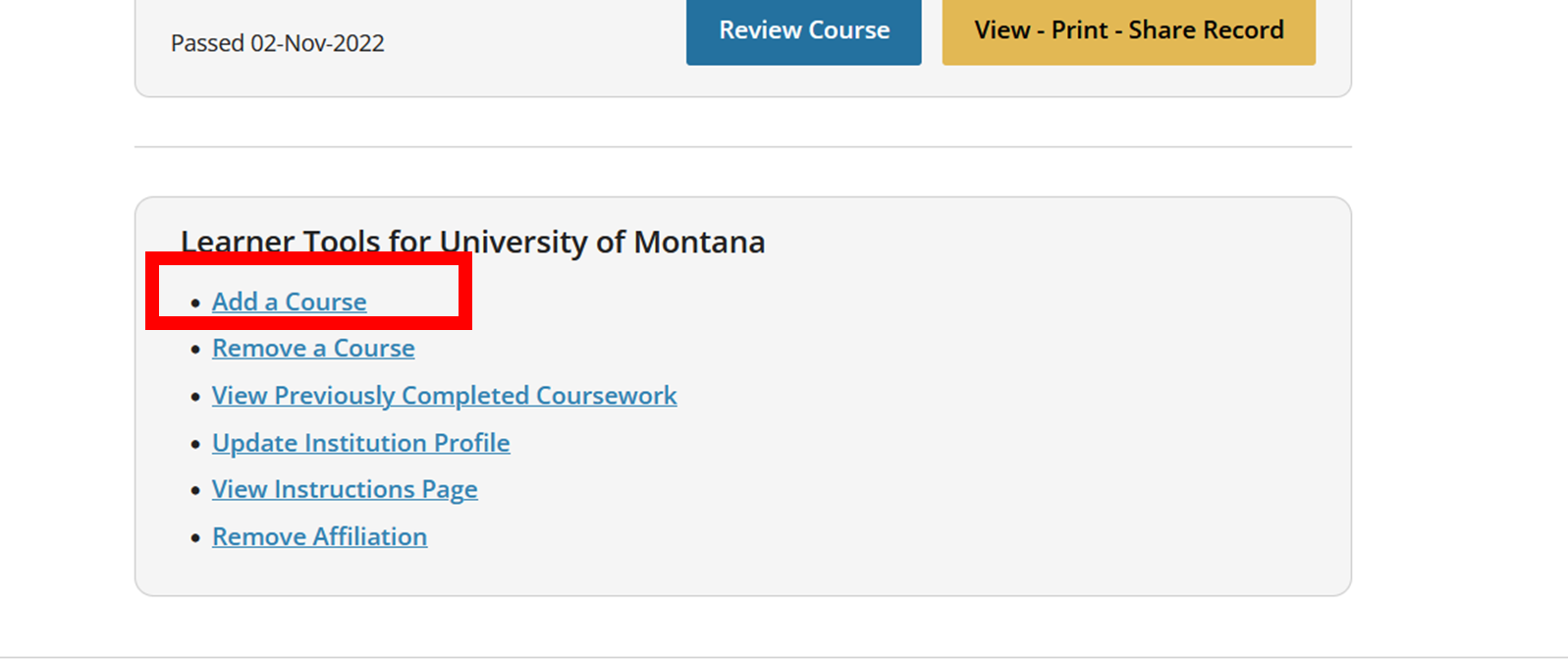1568x662 pixels.
Task: Select Remove a Course
Action: 312,348
